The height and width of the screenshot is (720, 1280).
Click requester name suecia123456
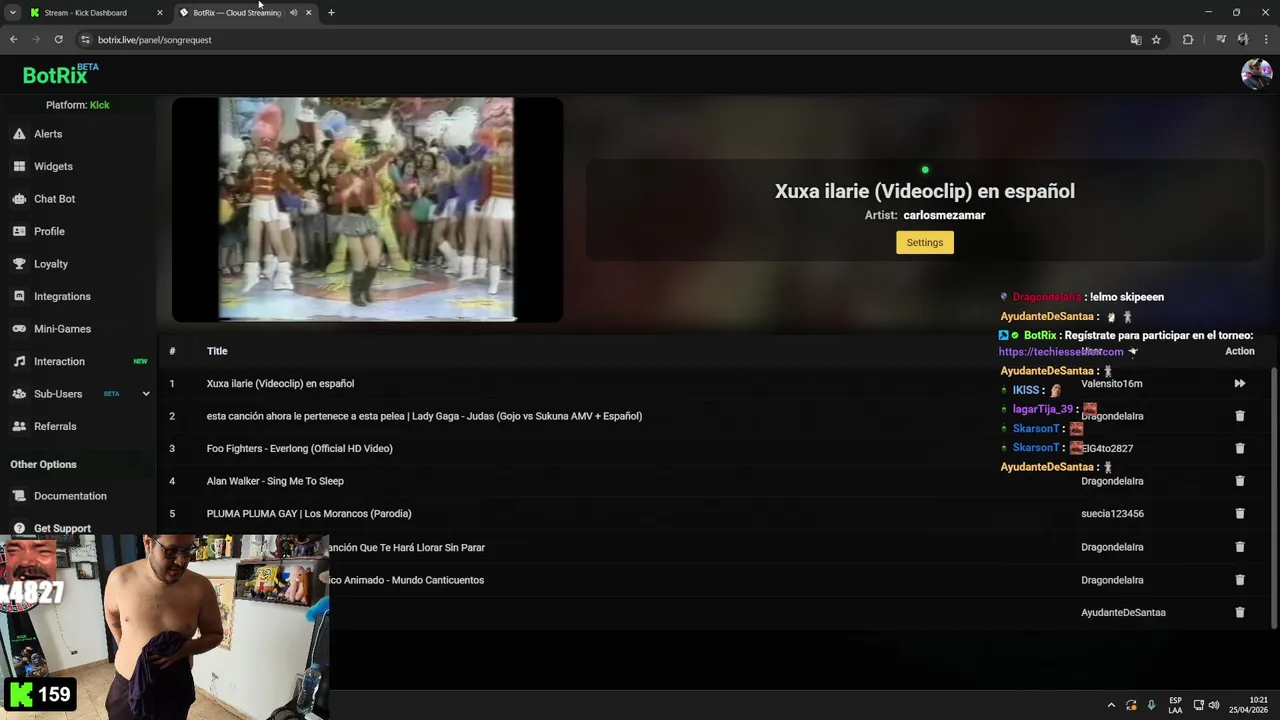(1112, 513)
